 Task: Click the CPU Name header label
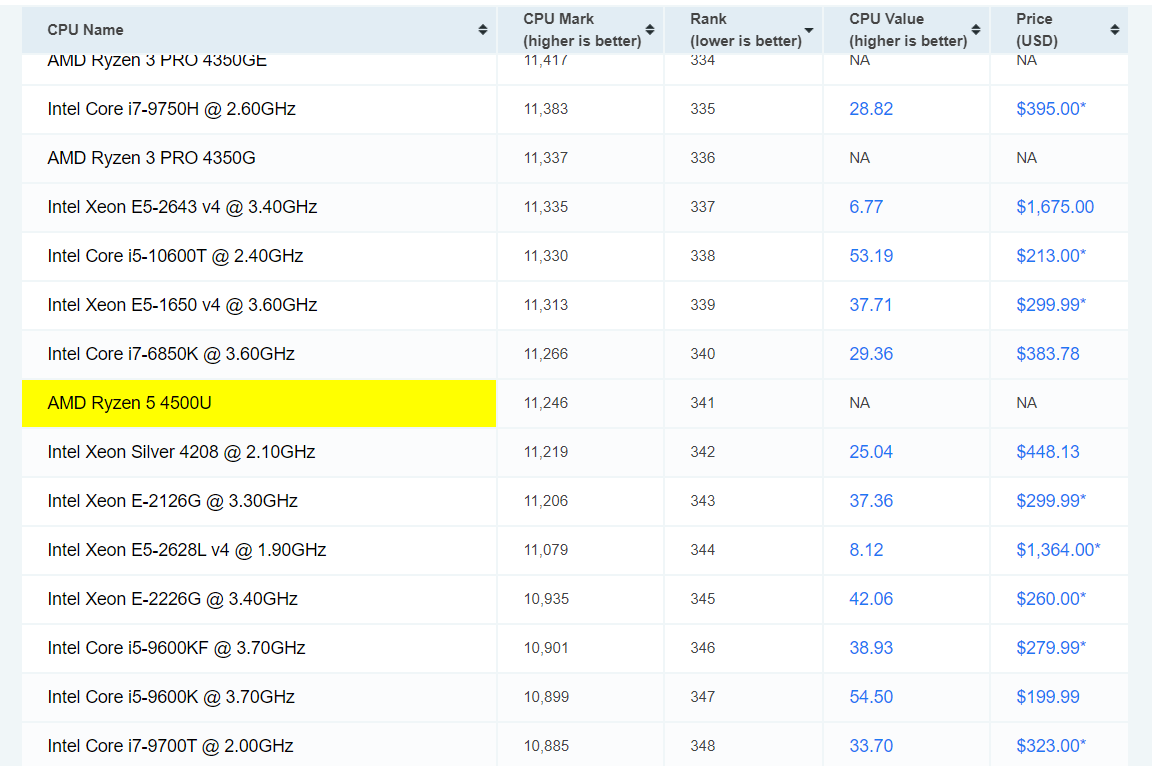[85, 30]
